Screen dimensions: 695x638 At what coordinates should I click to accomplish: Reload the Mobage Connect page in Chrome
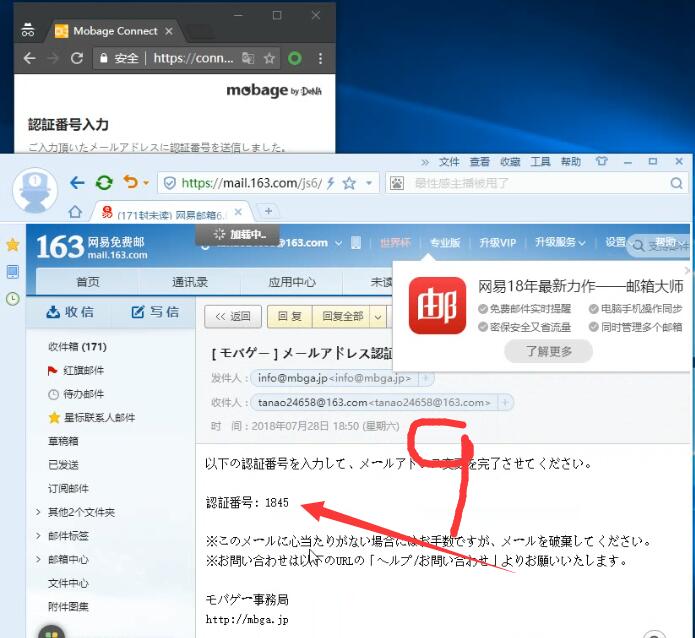coord(77,58)
